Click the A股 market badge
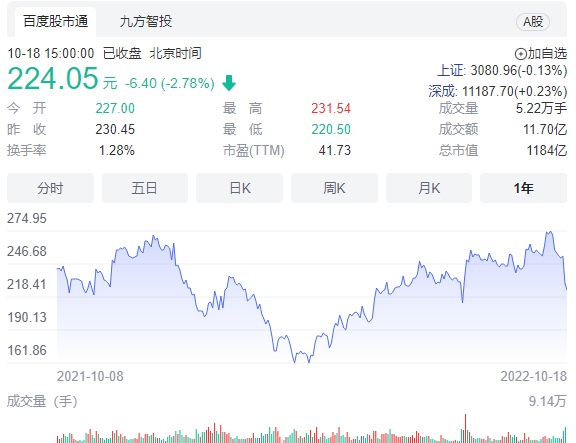The height and width of the screenshot is (443, 576). pos(533,22)
